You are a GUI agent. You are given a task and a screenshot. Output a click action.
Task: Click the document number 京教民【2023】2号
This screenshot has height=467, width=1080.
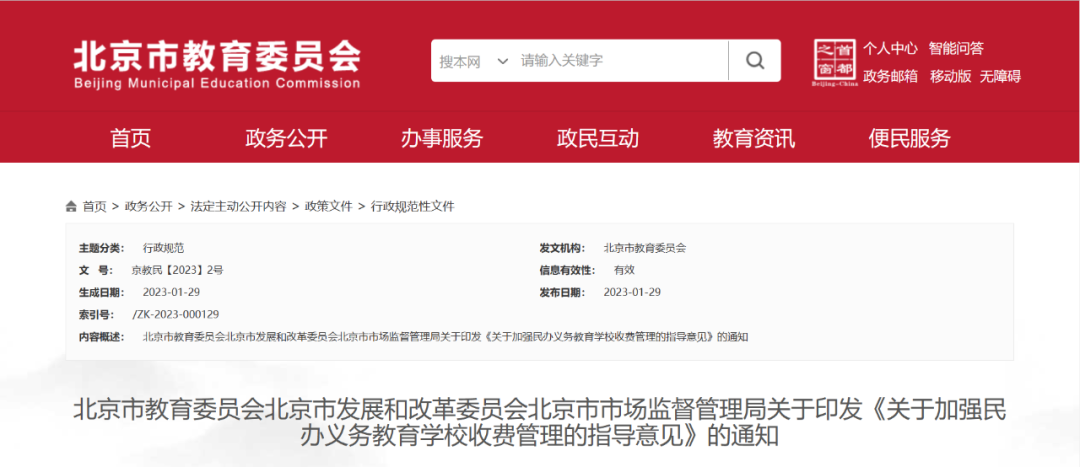(x=178, y=271)
